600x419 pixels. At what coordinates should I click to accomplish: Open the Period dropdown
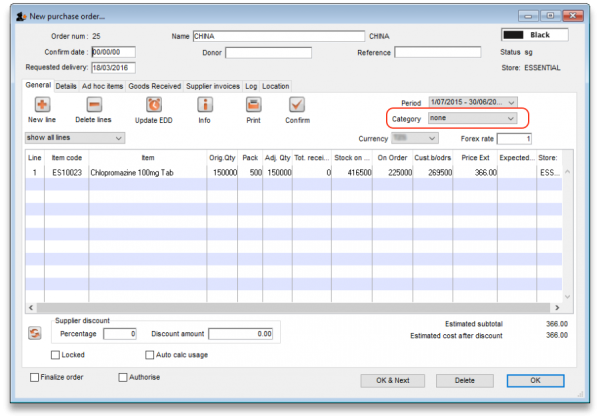[x=472, y=102]
